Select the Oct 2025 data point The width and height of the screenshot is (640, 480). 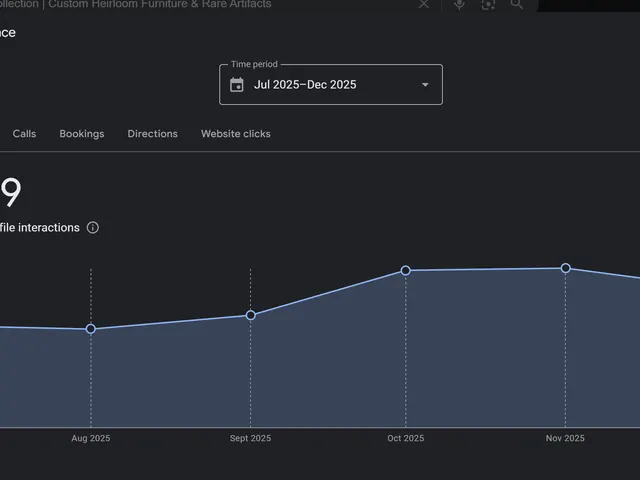405,271
